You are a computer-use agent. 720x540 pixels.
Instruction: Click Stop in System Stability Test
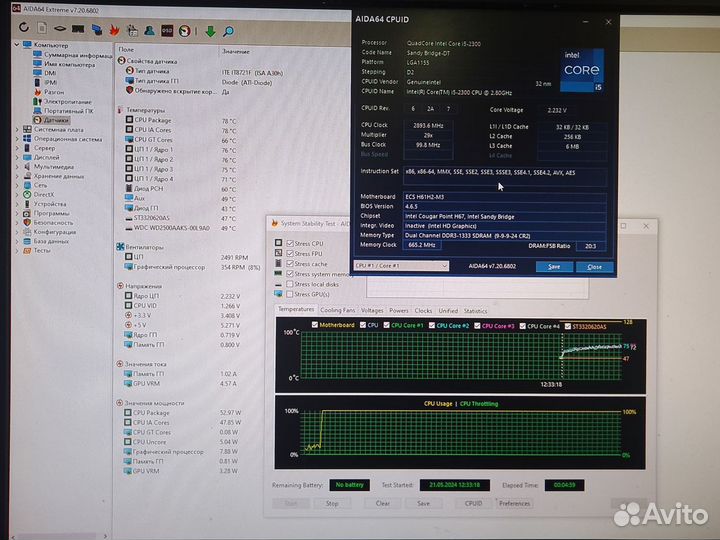click(x=332, y=504)
